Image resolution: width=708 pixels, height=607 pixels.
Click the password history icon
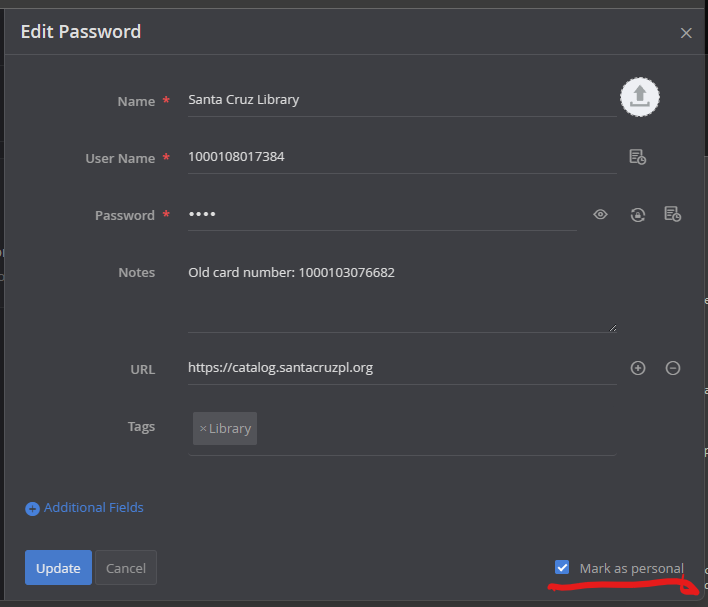tap(673, 214)
